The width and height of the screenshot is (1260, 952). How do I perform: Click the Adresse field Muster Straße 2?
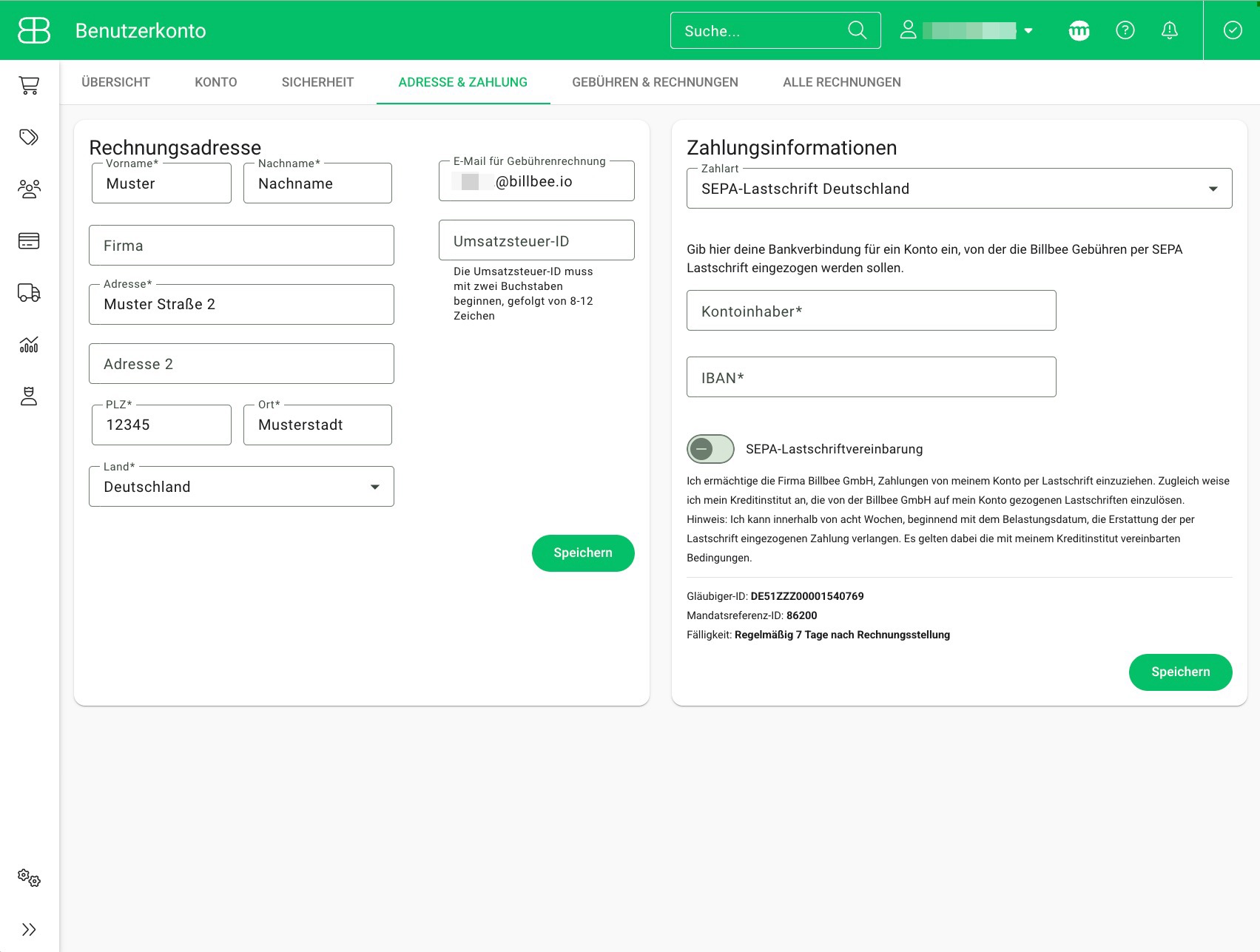pos(241,305)
